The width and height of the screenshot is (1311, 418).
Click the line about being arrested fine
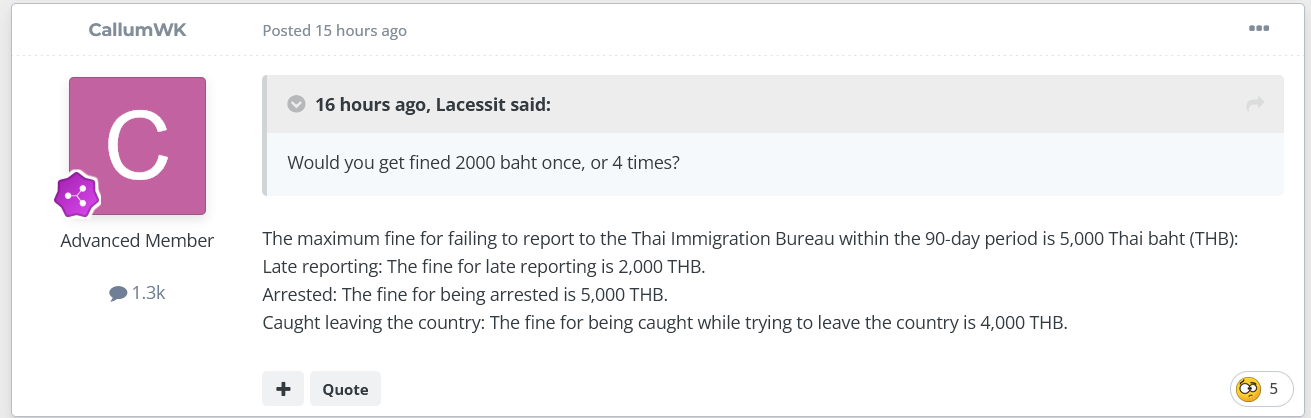[465, 296]
